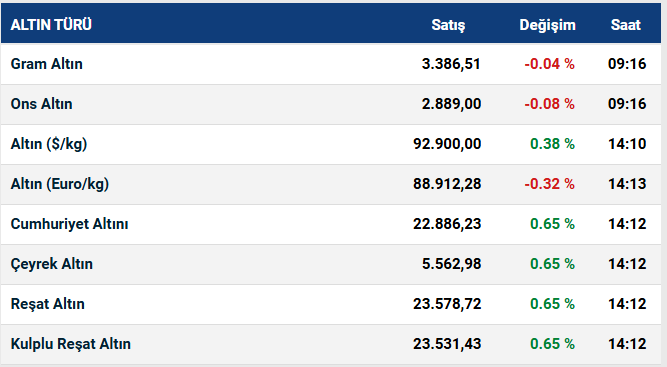Select the Cumhuriyet Altını row label
The height and width of the screenshot is (367, 667).
point(69,224)
